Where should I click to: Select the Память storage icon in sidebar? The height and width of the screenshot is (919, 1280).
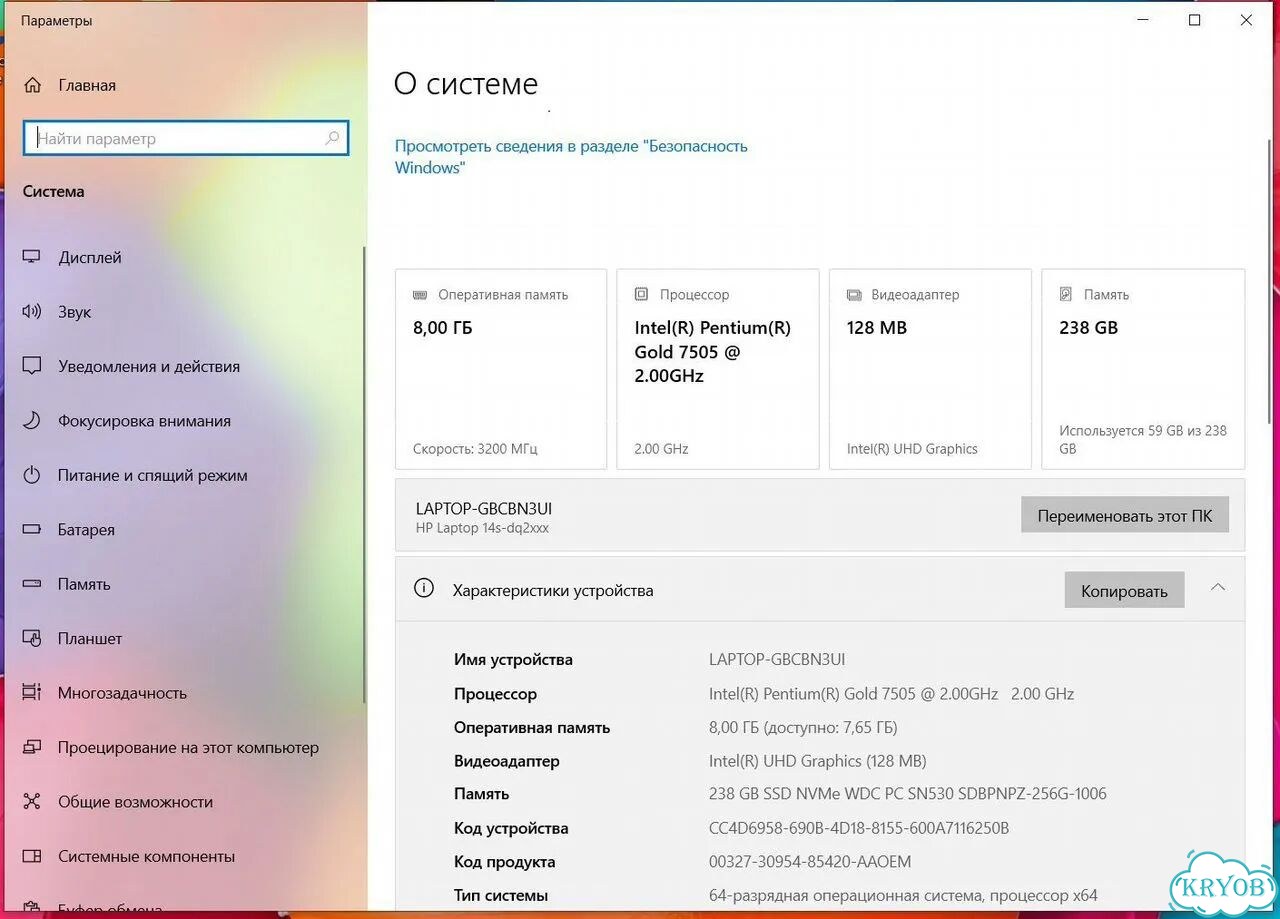tap(32, 584)
